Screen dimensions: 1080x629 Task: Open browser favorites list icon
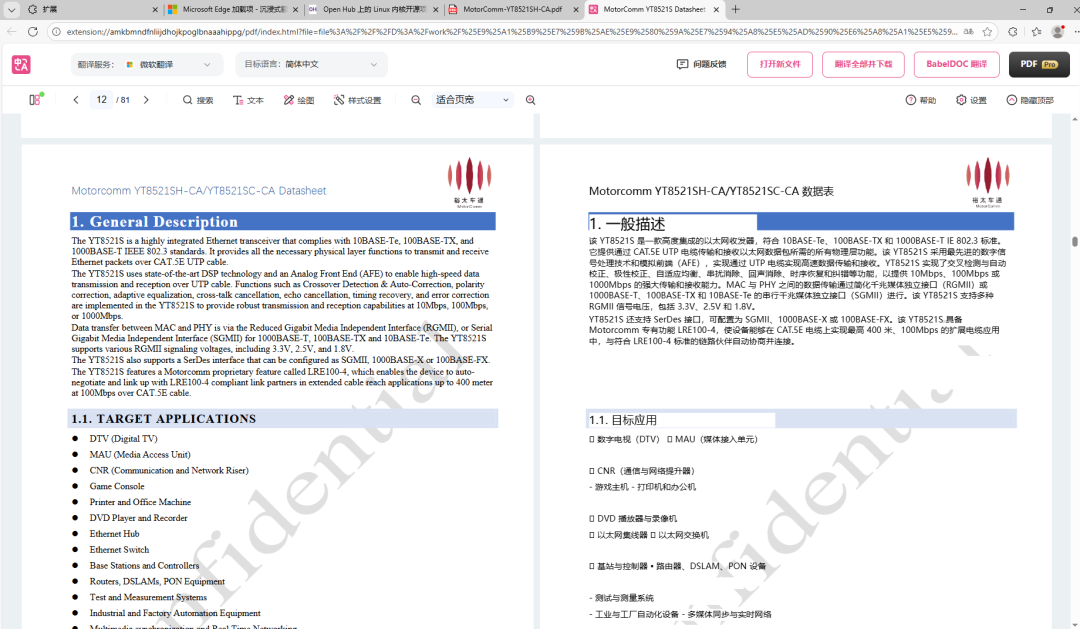(1037, 32)
